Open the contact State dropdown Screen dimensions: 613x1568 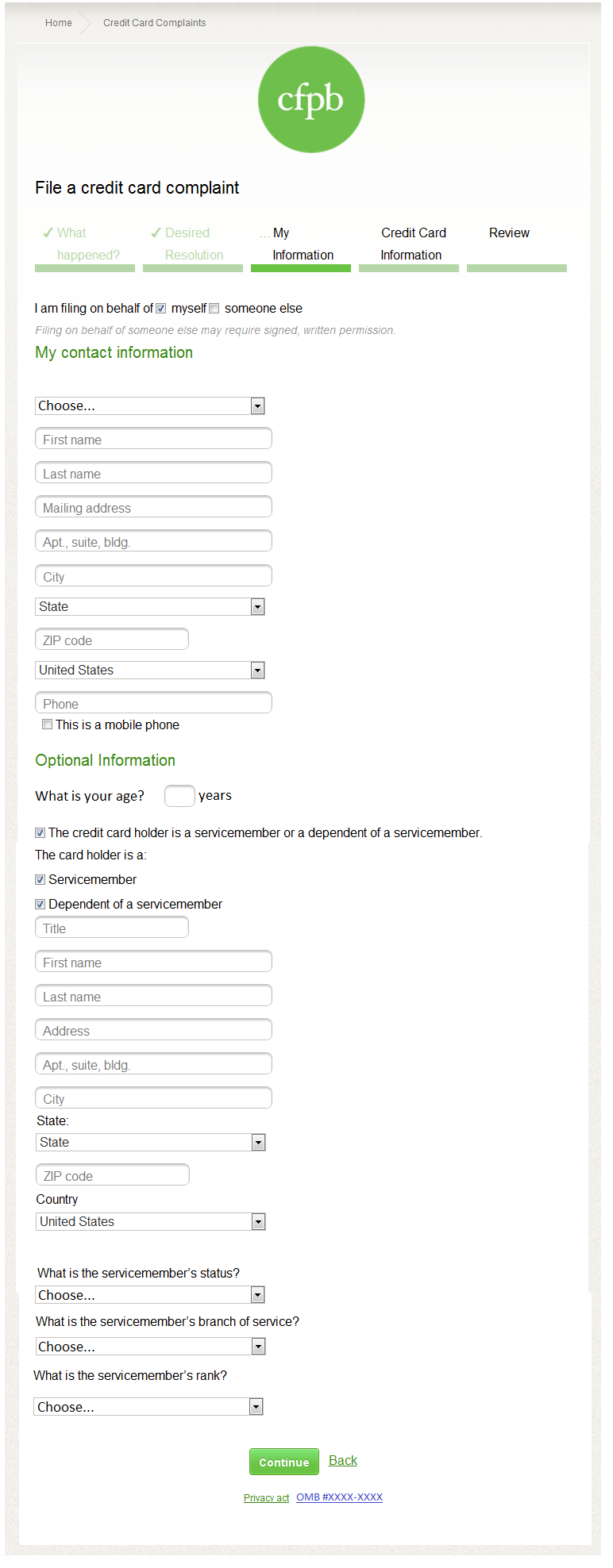[x=150, y=607]
